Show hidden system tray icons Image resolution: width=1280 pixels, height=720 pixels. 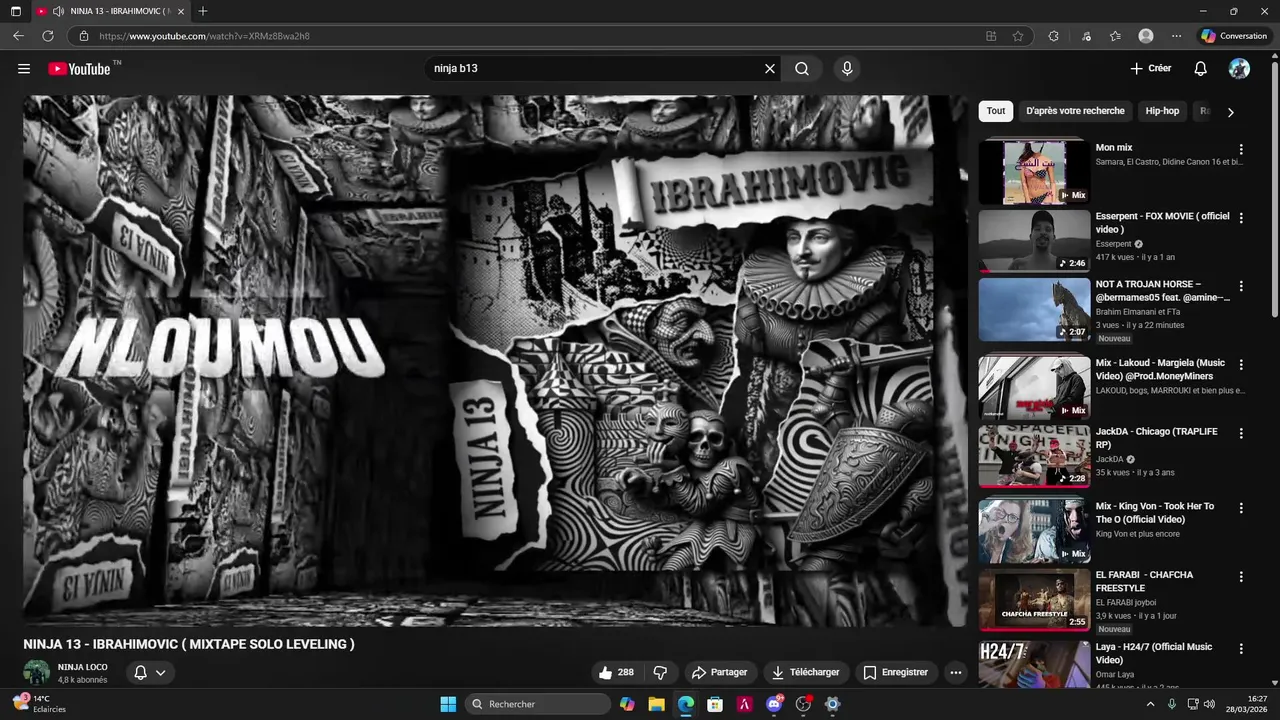coord(1150,704)
